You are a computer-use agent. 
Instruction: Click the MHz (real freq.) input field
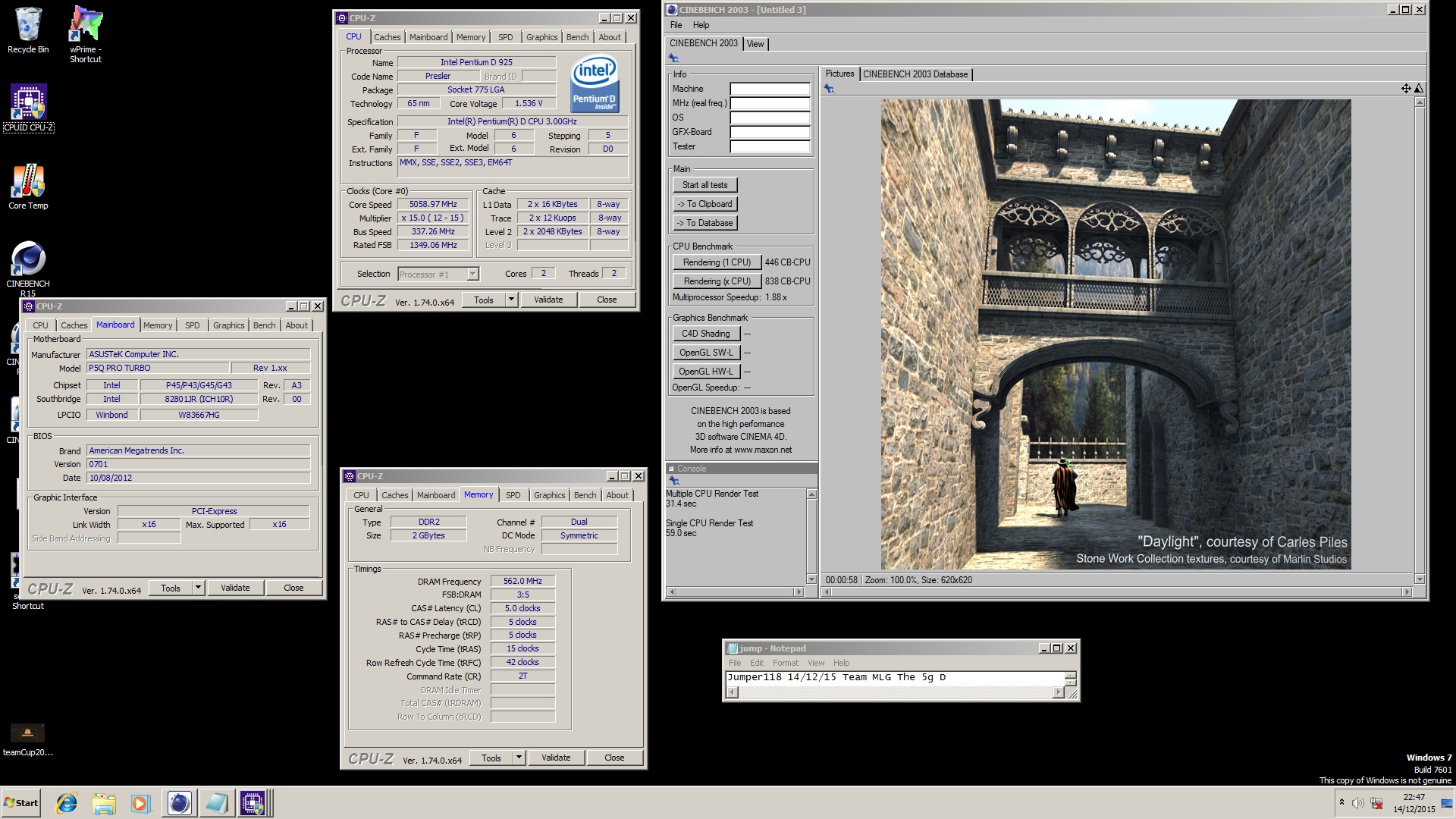click(770, 103)
